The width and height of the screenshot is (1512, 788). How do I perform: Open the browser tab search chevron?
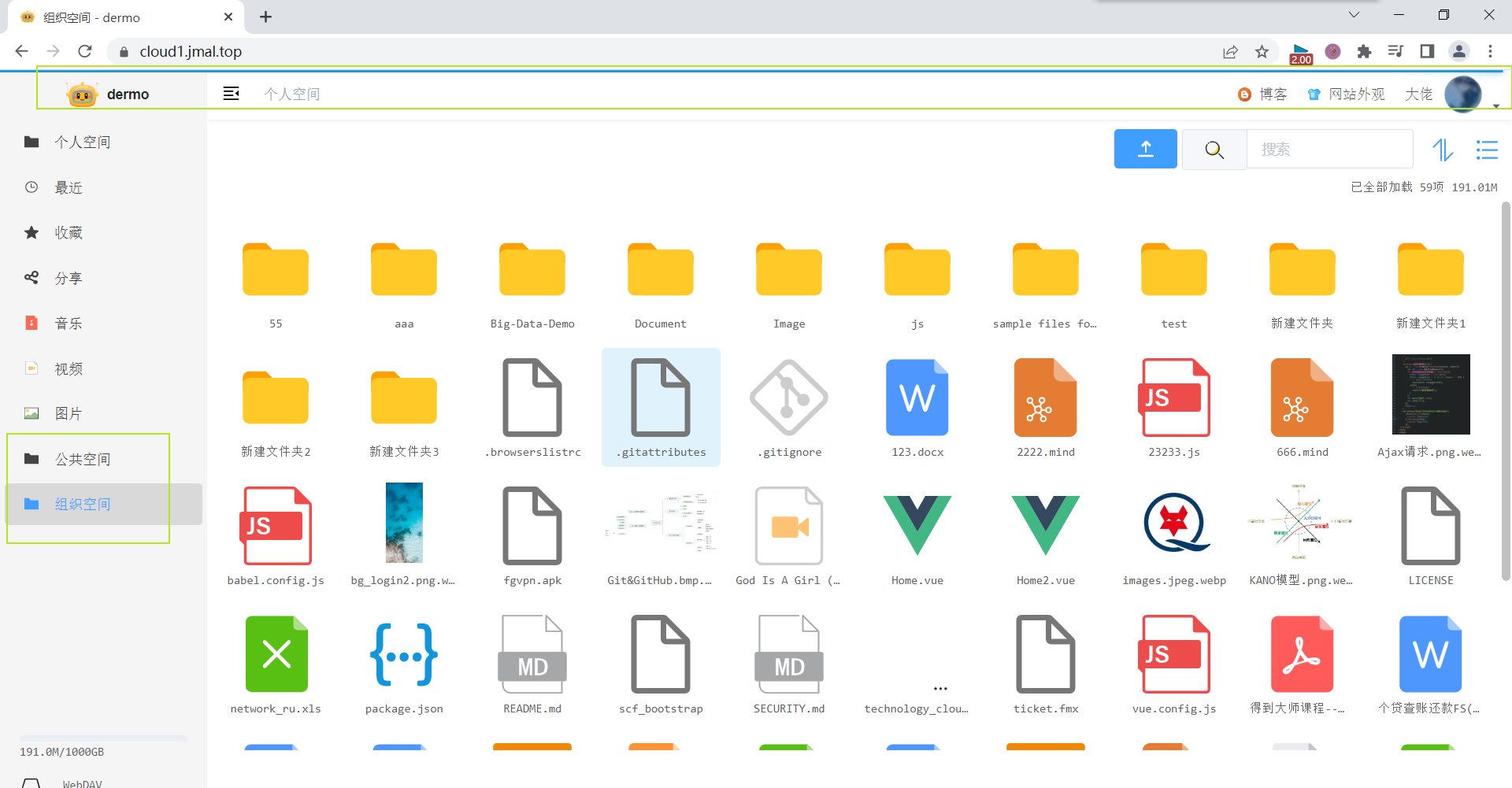(1354, 14)
